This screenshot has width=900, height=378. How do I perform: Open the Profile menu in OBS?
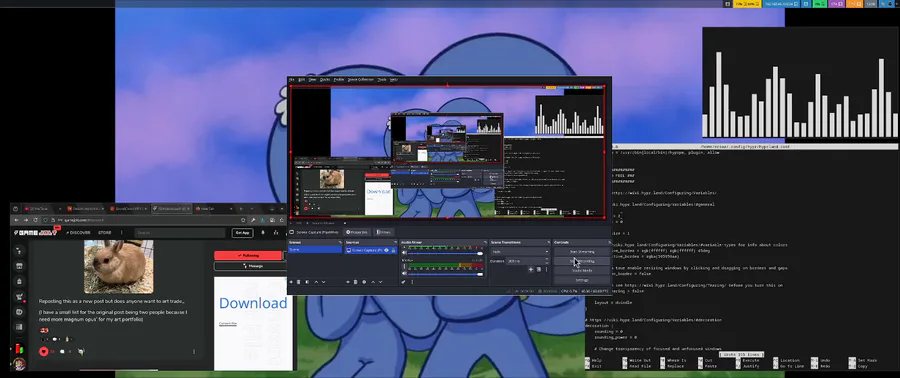[x=339, y=79]
